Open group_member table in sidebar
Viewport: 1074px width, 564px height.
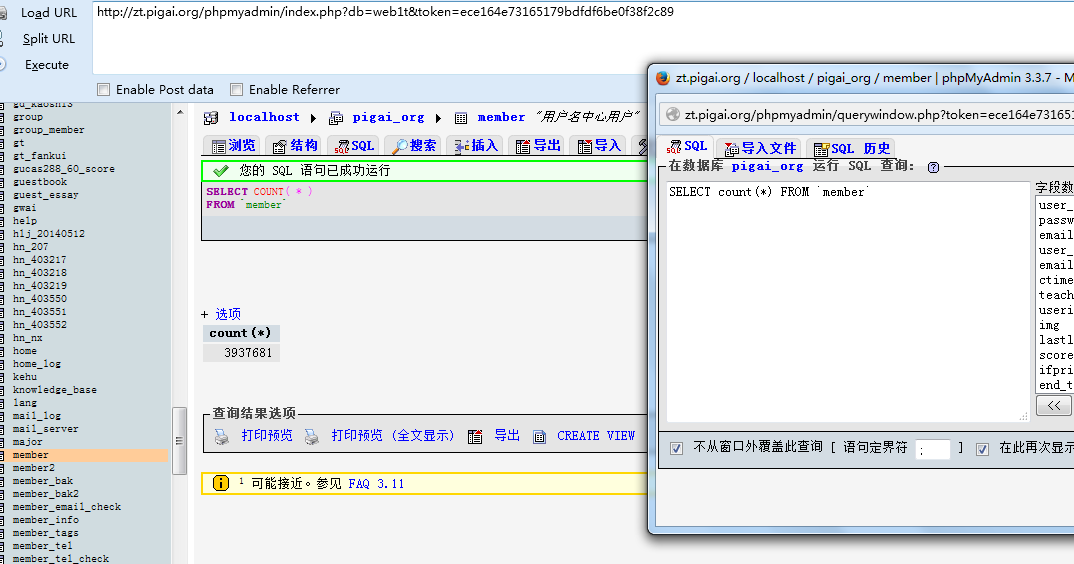coord(49,130)
